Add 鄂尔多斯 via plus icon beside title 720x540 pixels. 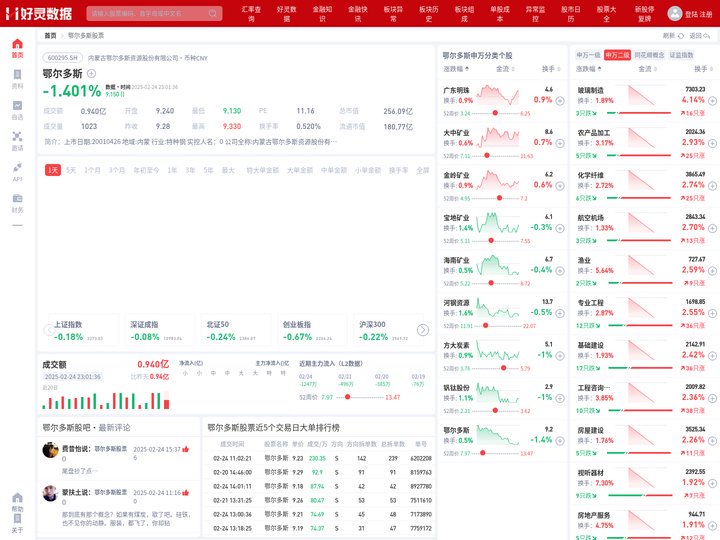[x=91, y=73]
